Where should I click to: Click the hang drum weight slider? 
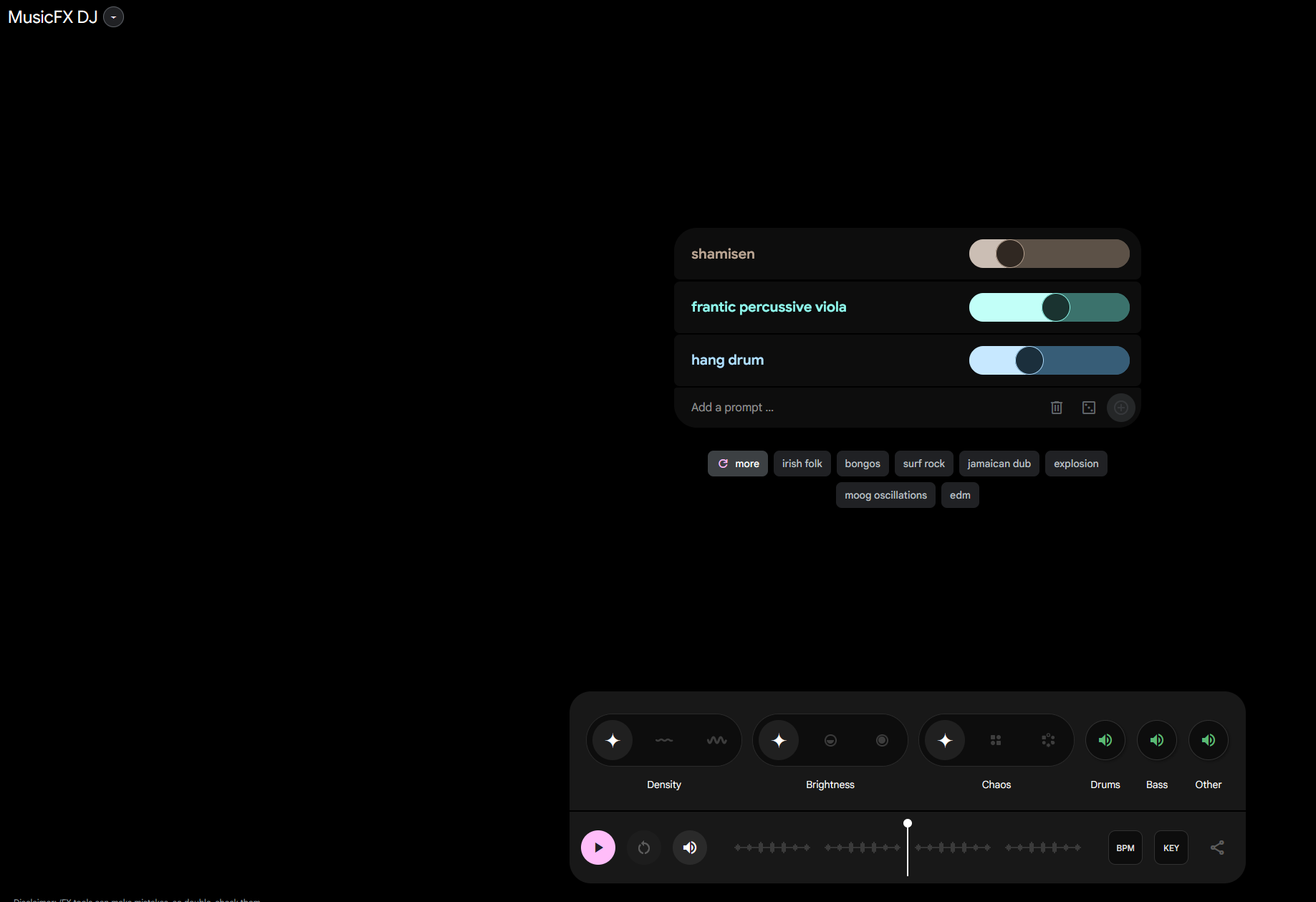pyautogui.click(x=1050, y=360)
